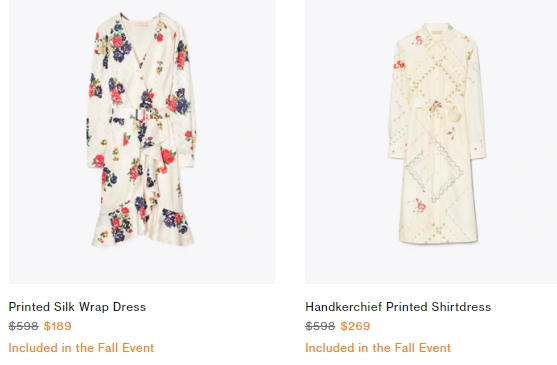This screenshot has height=365, width=557.
Task: Select the $189 sale price
Action: point(58,326)
